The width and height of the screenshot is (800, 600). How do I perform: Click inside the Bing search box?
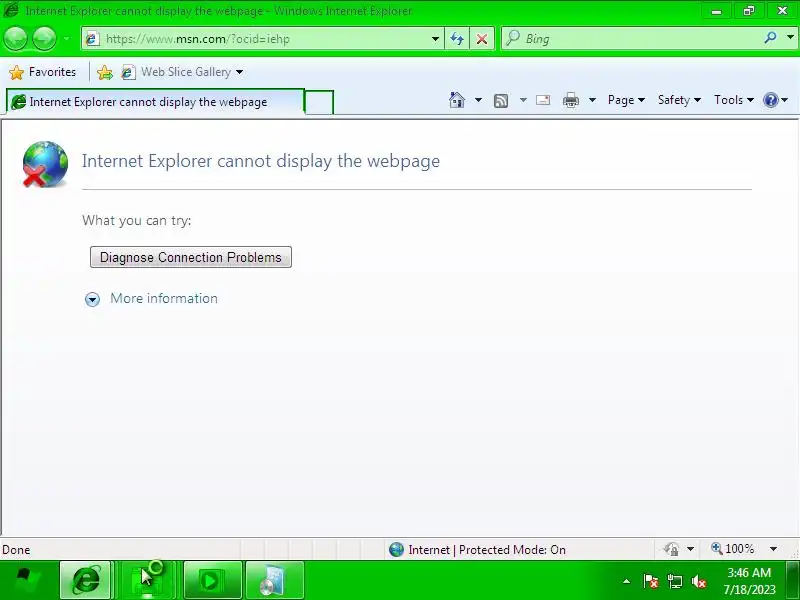630,39
